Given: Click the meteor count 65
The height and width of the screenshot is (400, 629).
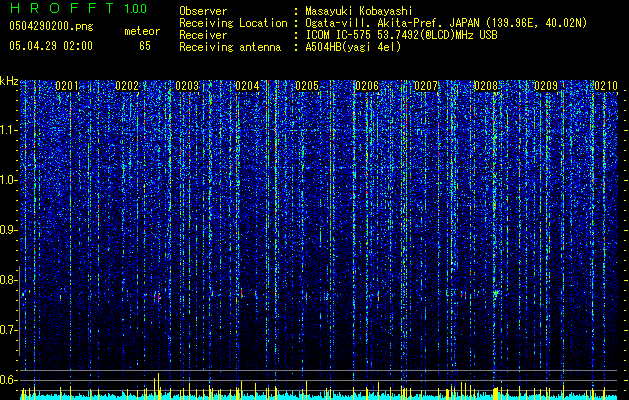Looking at the screenshot, I should (x=145, y=46).
